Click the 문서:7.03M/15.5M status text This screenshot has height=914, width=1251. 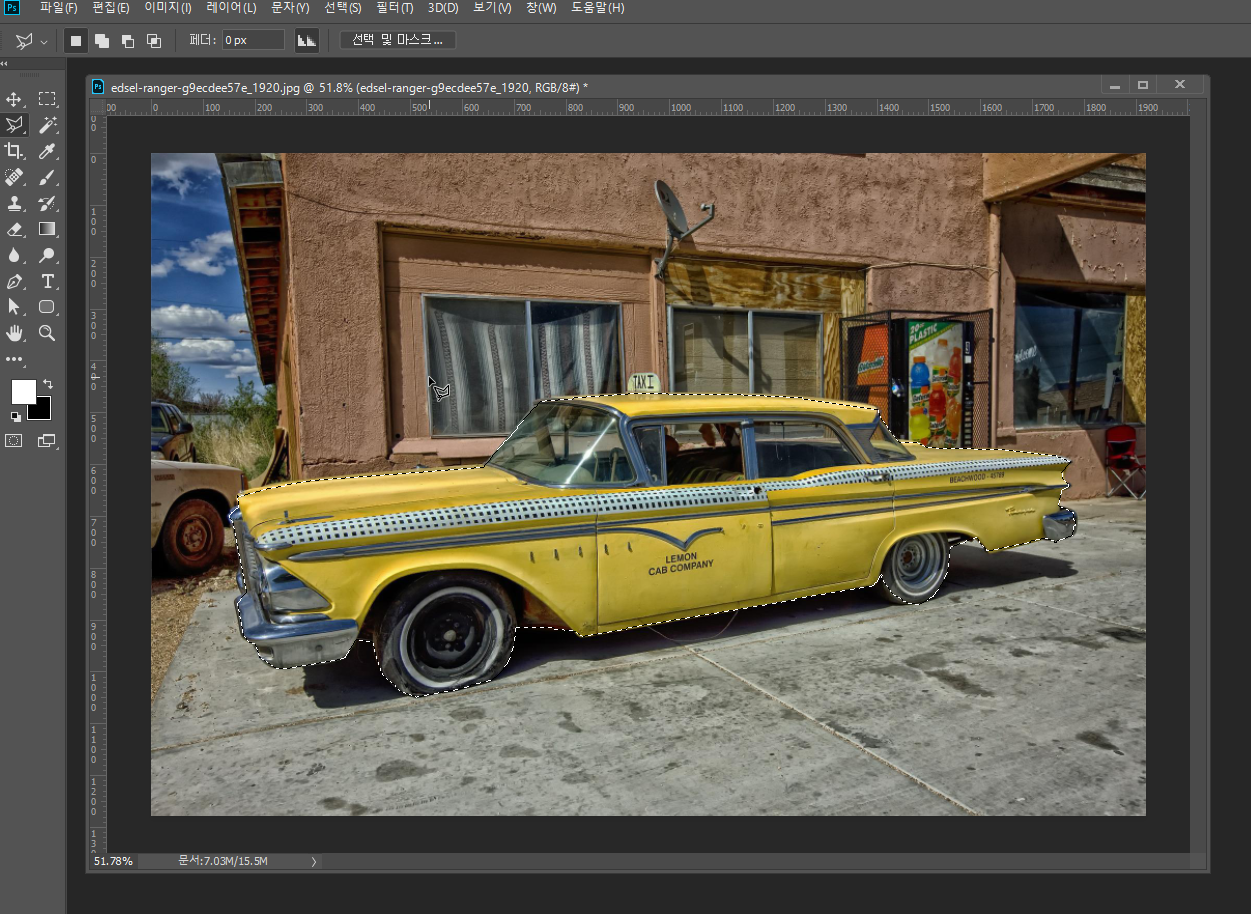(222, 861)
